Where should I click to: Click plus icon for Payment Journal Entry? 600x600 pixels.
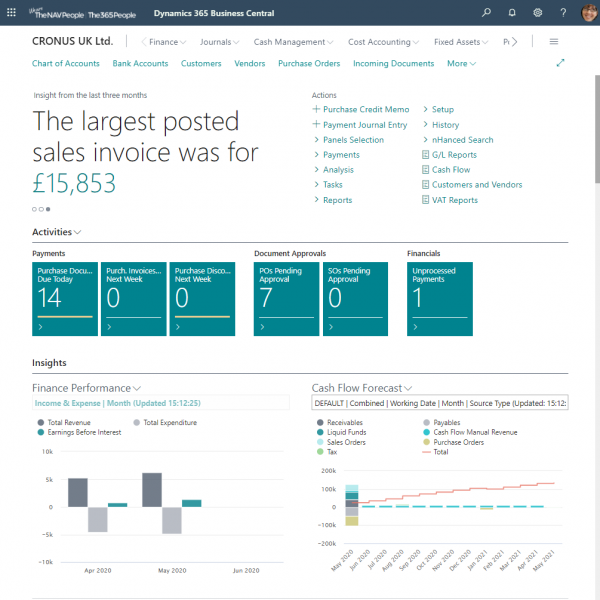[316, 124]
